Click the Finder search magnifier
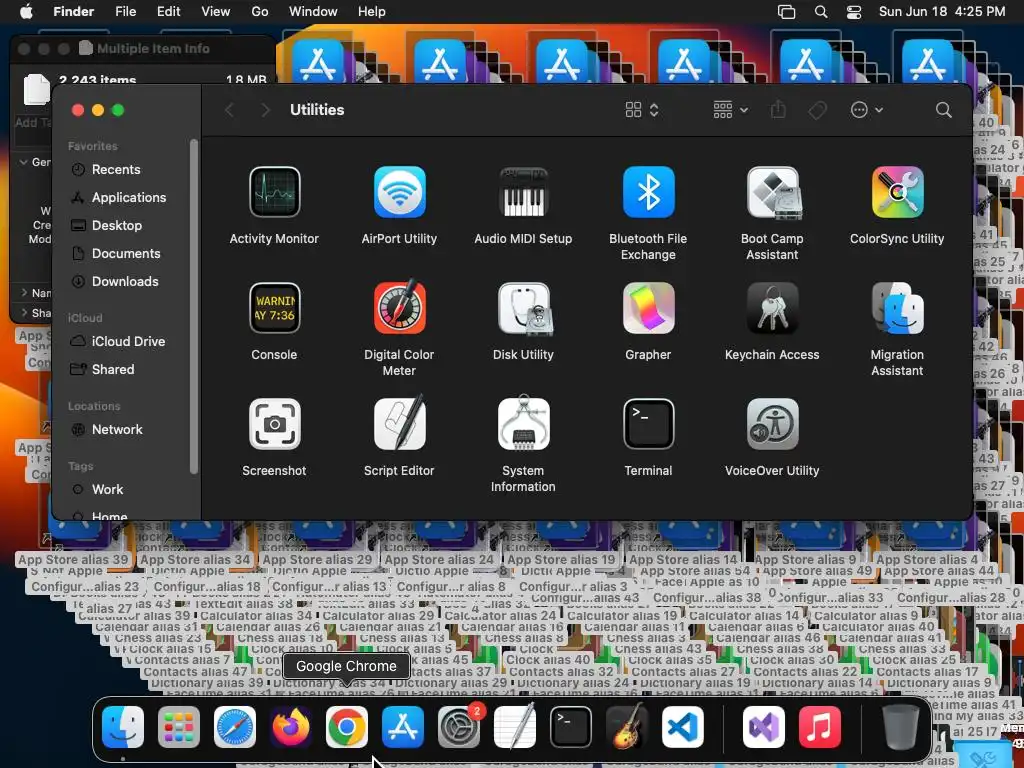The height and width of the screenshot is (768, 1024). 943,110
